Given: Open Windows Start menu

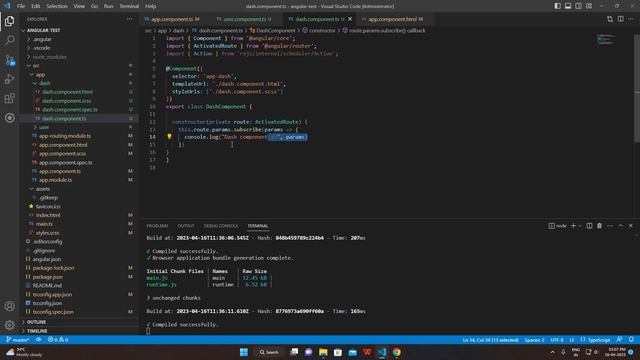Looking at the screenshot, I should point(244,352).
